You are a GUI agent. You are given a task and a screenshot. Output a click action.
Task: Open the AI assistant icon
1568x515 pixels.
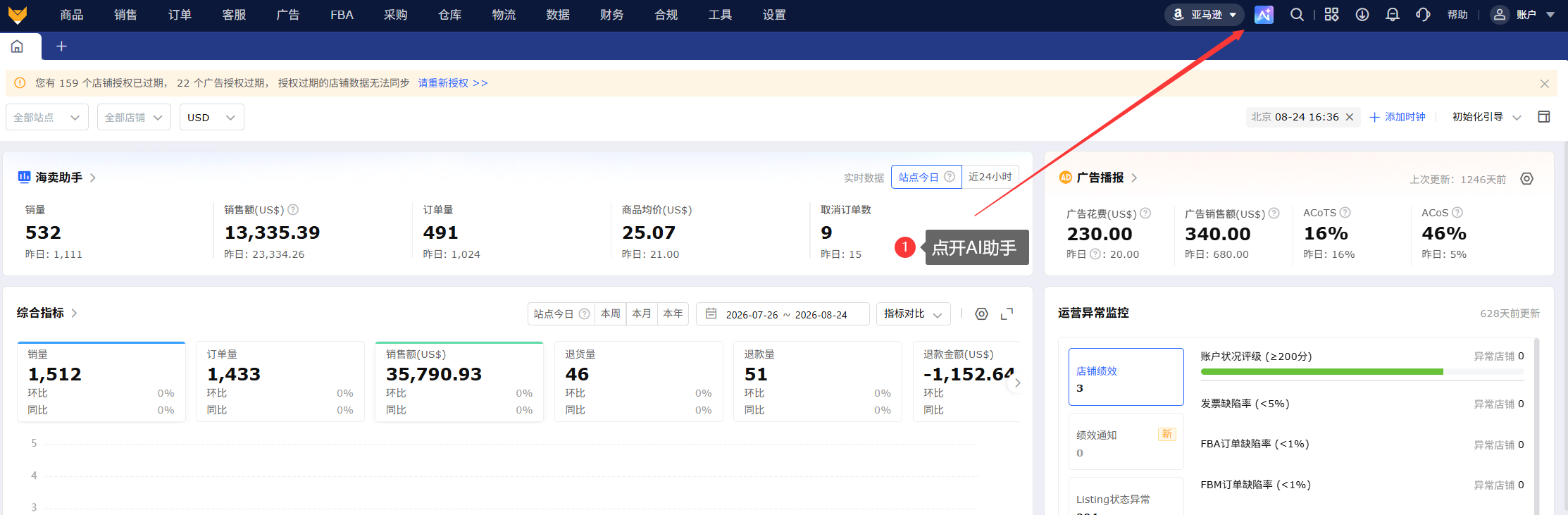coord(1264,15)
